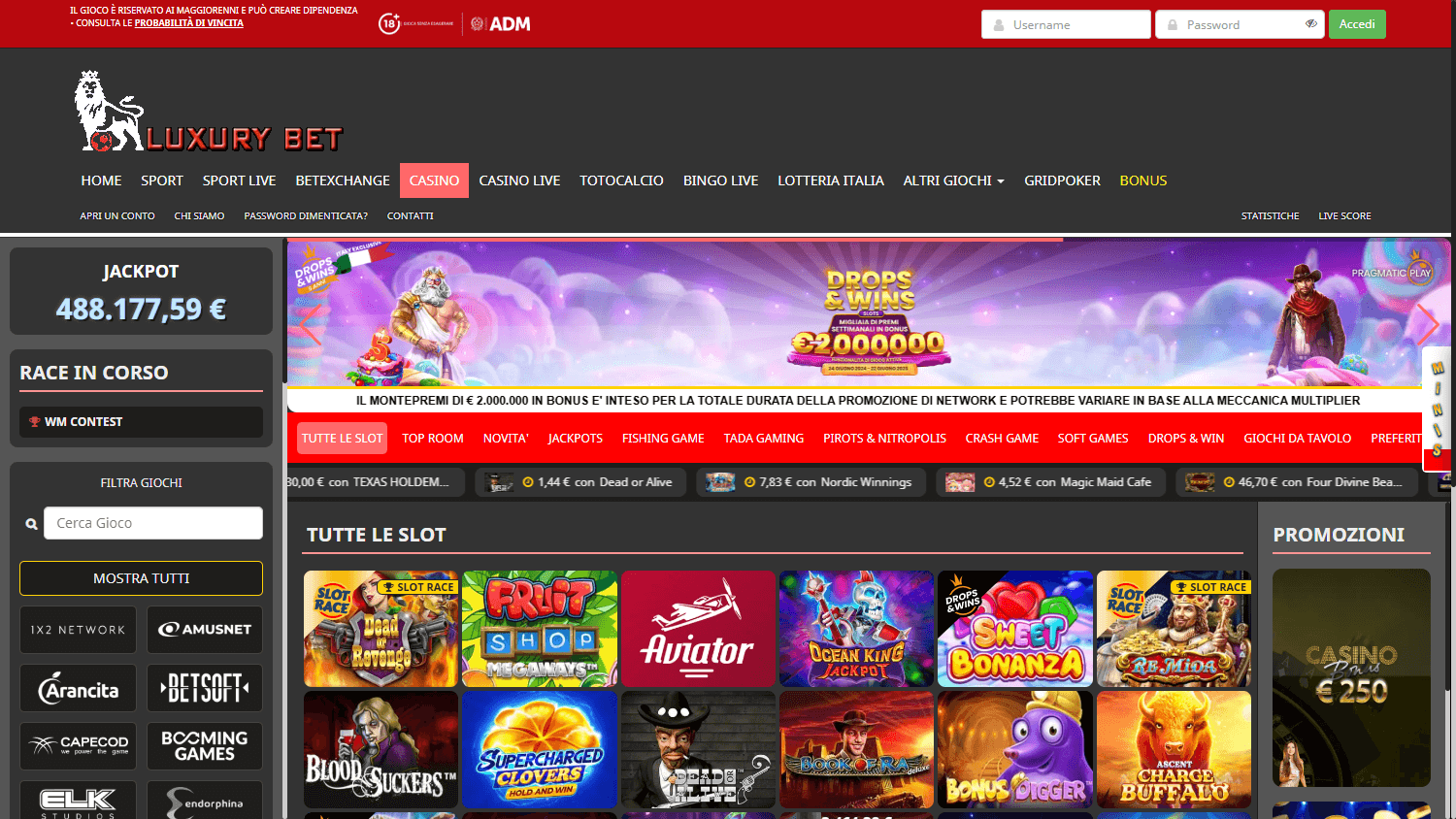Select the Arancita provider icon

pyautogui.click(x=78, y=688)
